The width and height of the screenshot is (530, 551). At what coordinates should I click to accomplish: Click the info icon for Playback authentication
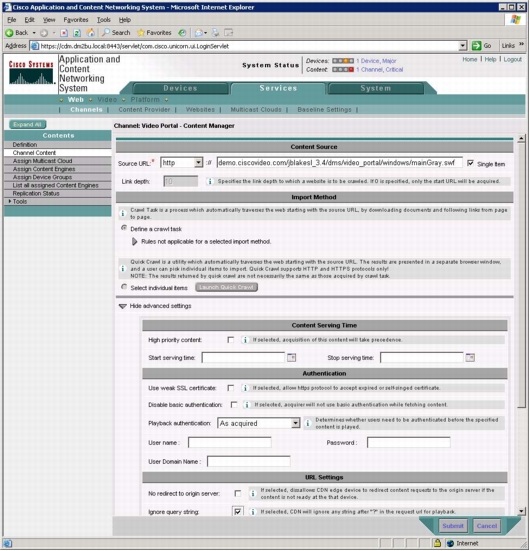tap(308, 423)
